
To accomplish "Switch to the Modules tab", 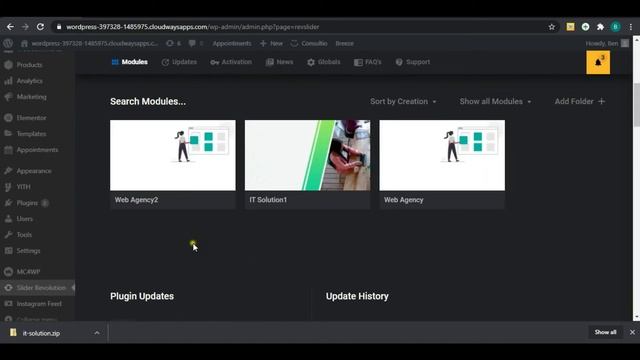I will (x=130, y=62).
